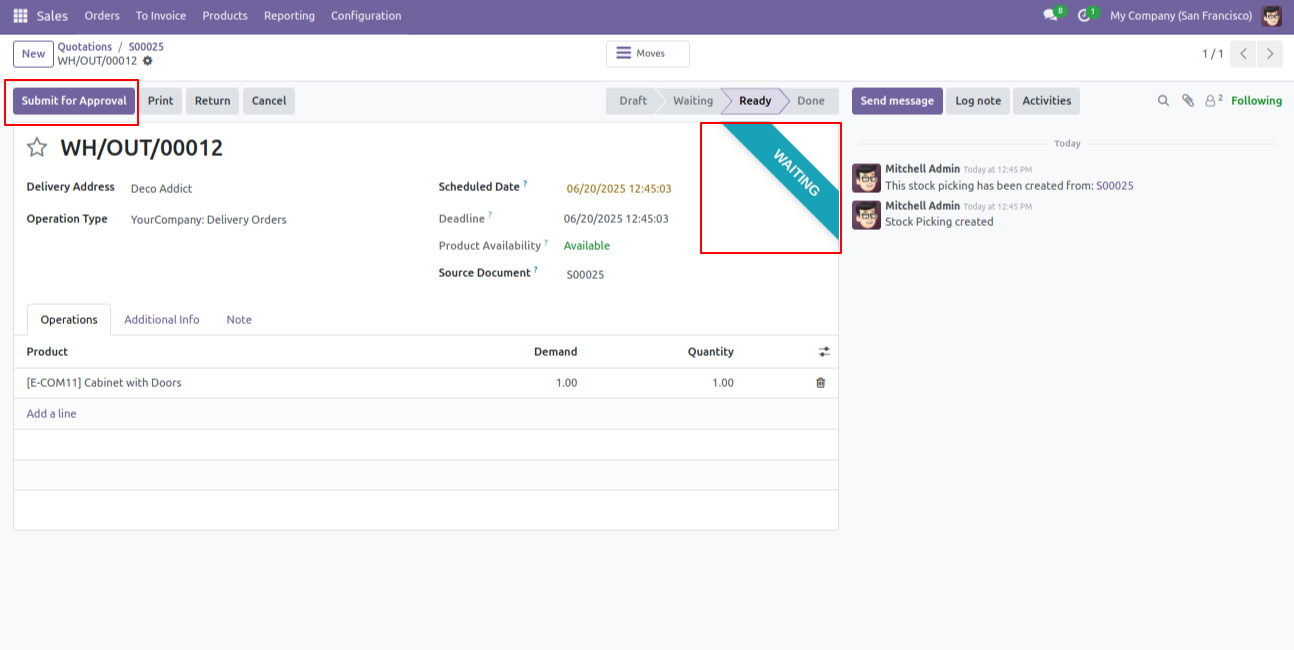Open attachments paperclip in chatter

tap(1188, 101)
